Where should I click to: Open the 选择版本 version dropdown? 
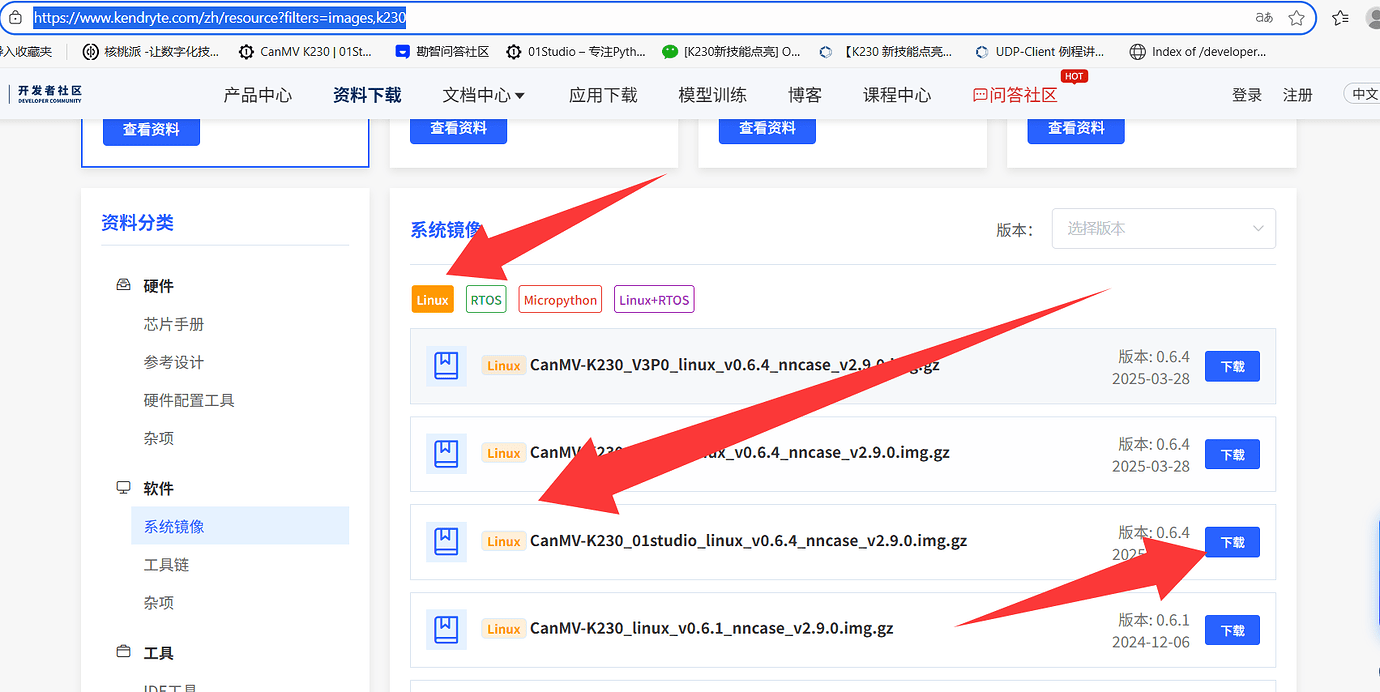1163,228
